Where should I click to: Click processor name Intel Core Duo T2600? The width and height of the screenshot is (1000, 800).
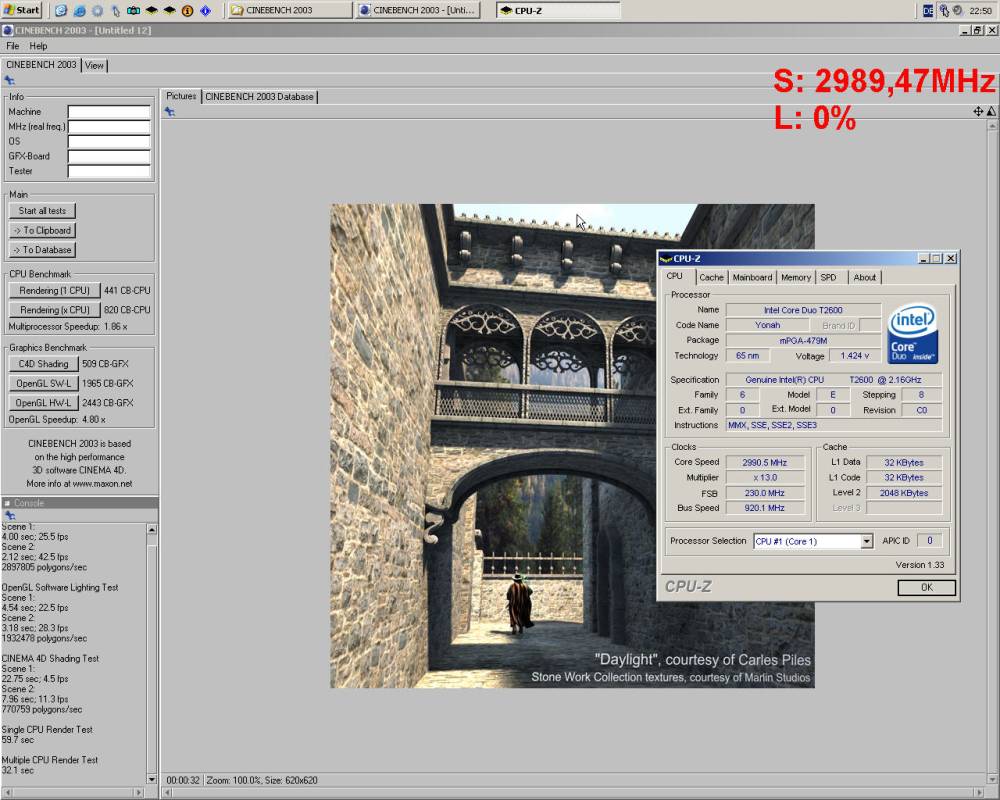coord(803,310)
